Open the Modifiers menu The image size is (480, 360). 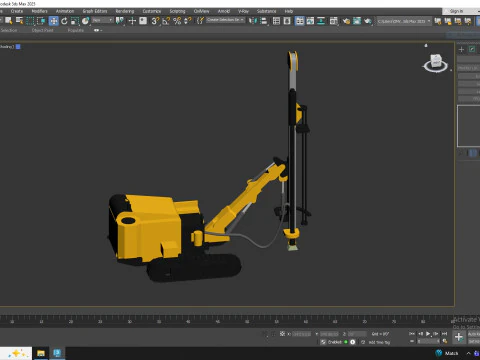(x=39, y=11)
